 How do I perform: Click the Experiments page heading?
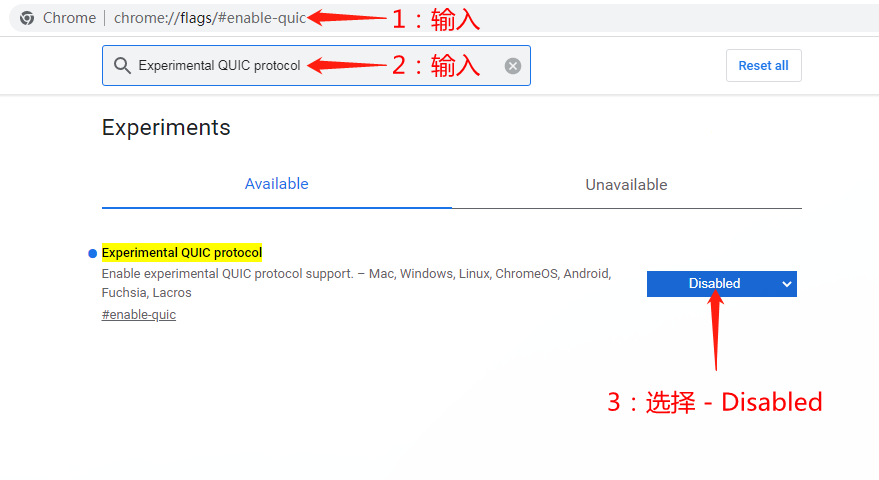pyautogui.click(x=166, y=127)
